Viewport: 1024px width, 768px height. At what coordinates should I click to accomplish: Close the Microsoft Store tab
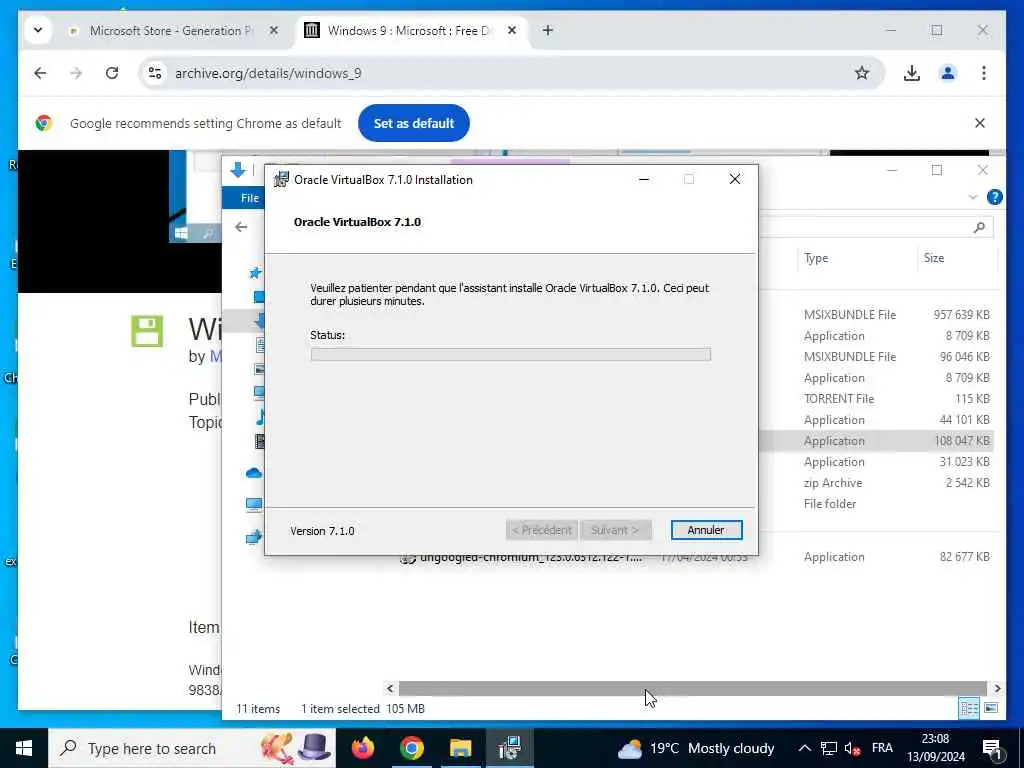tap(274, 30)
